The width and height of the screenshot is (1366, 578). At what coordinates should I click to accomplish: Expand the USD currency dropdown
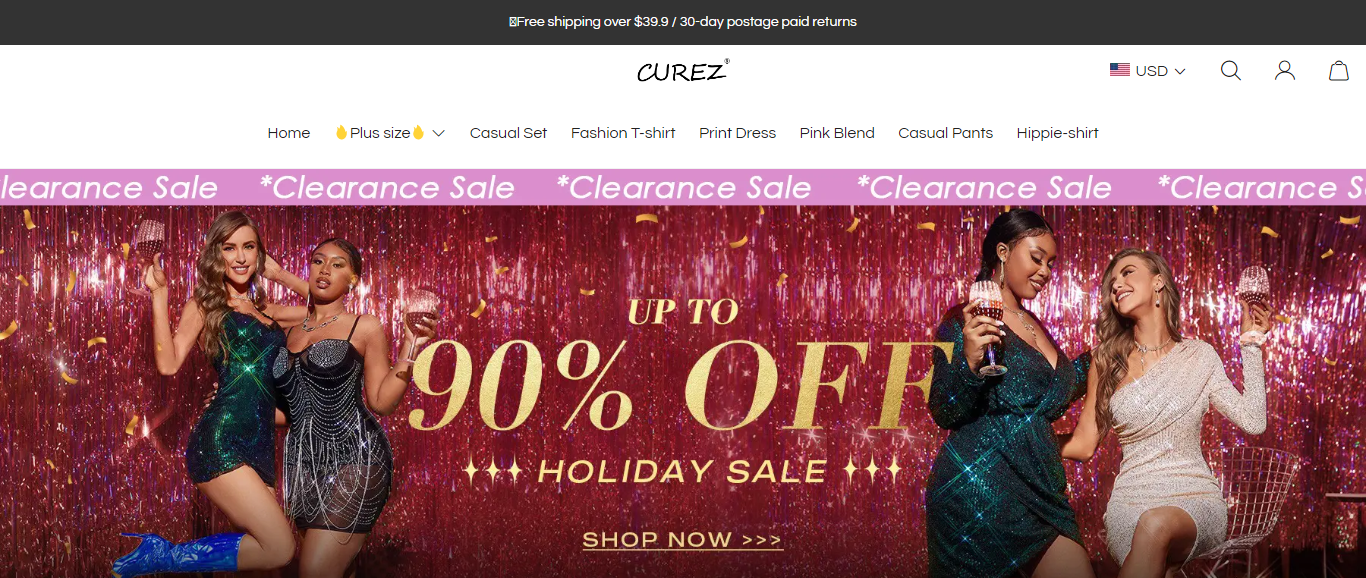[1148, 71]
